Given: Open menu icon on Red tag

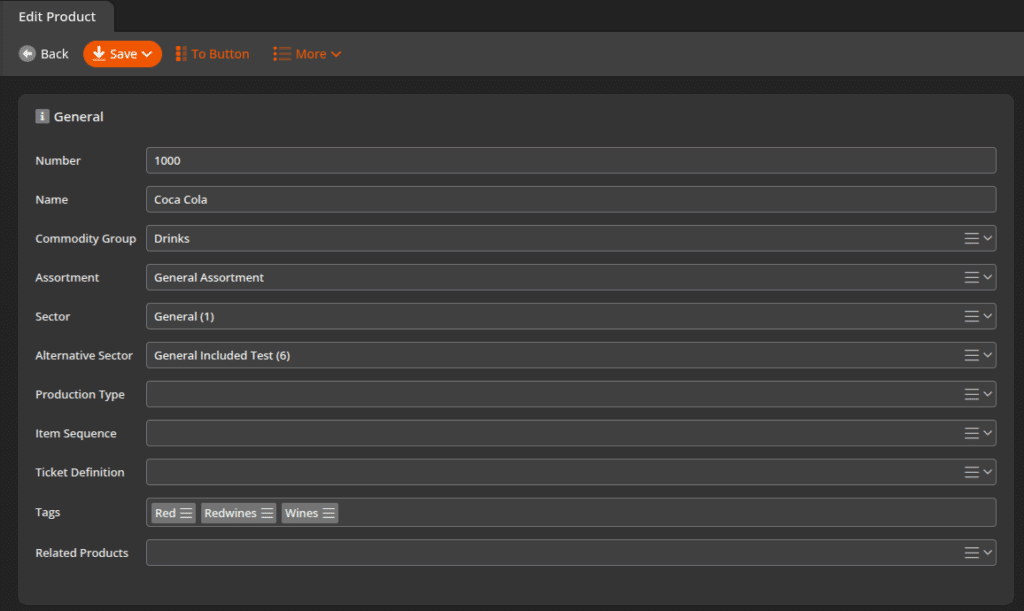Looking at the screenshot, I should click(186, 513).
